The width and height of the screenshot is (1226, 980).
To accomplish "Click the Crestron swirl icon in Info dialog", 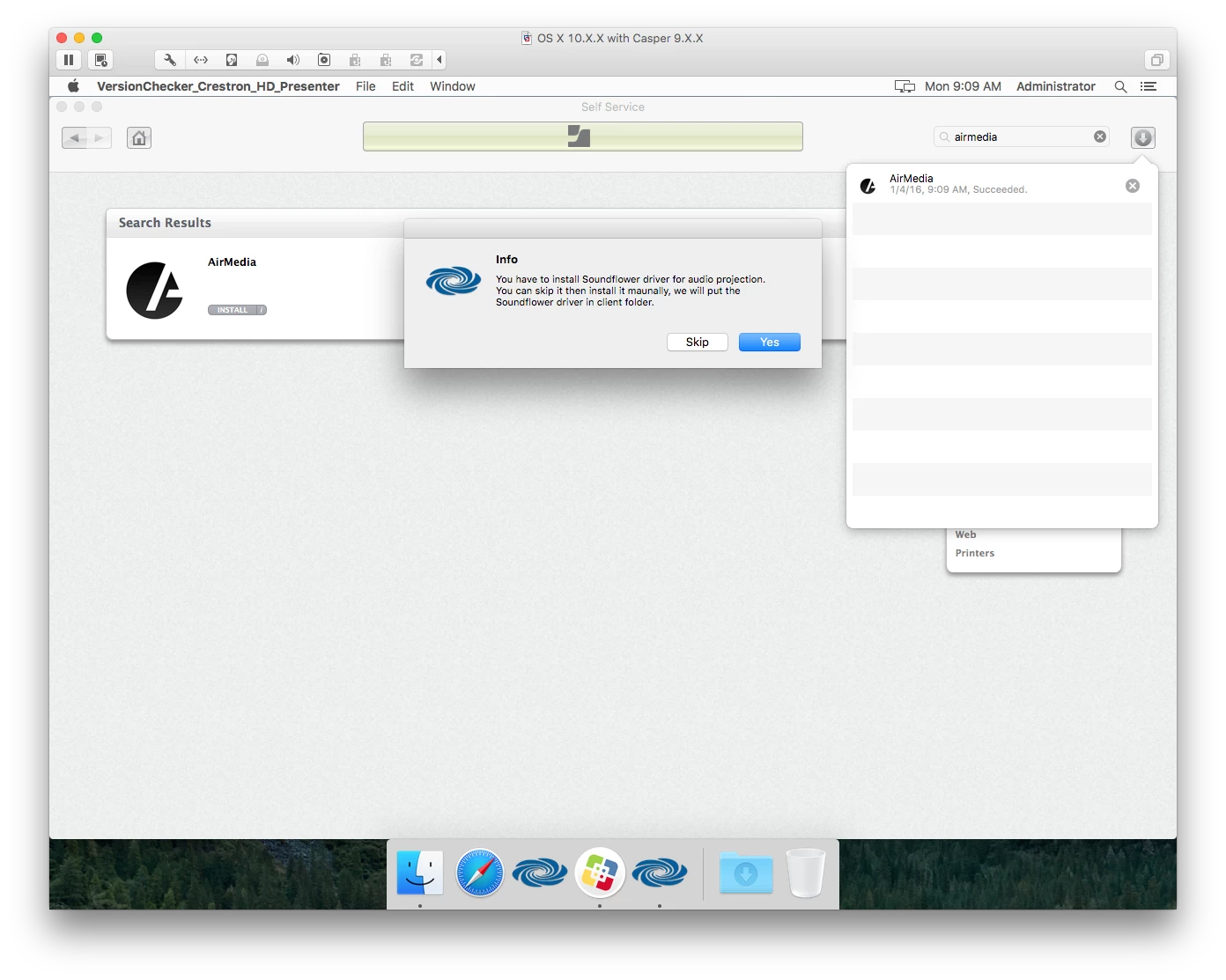I will click(x=454, y=281).
